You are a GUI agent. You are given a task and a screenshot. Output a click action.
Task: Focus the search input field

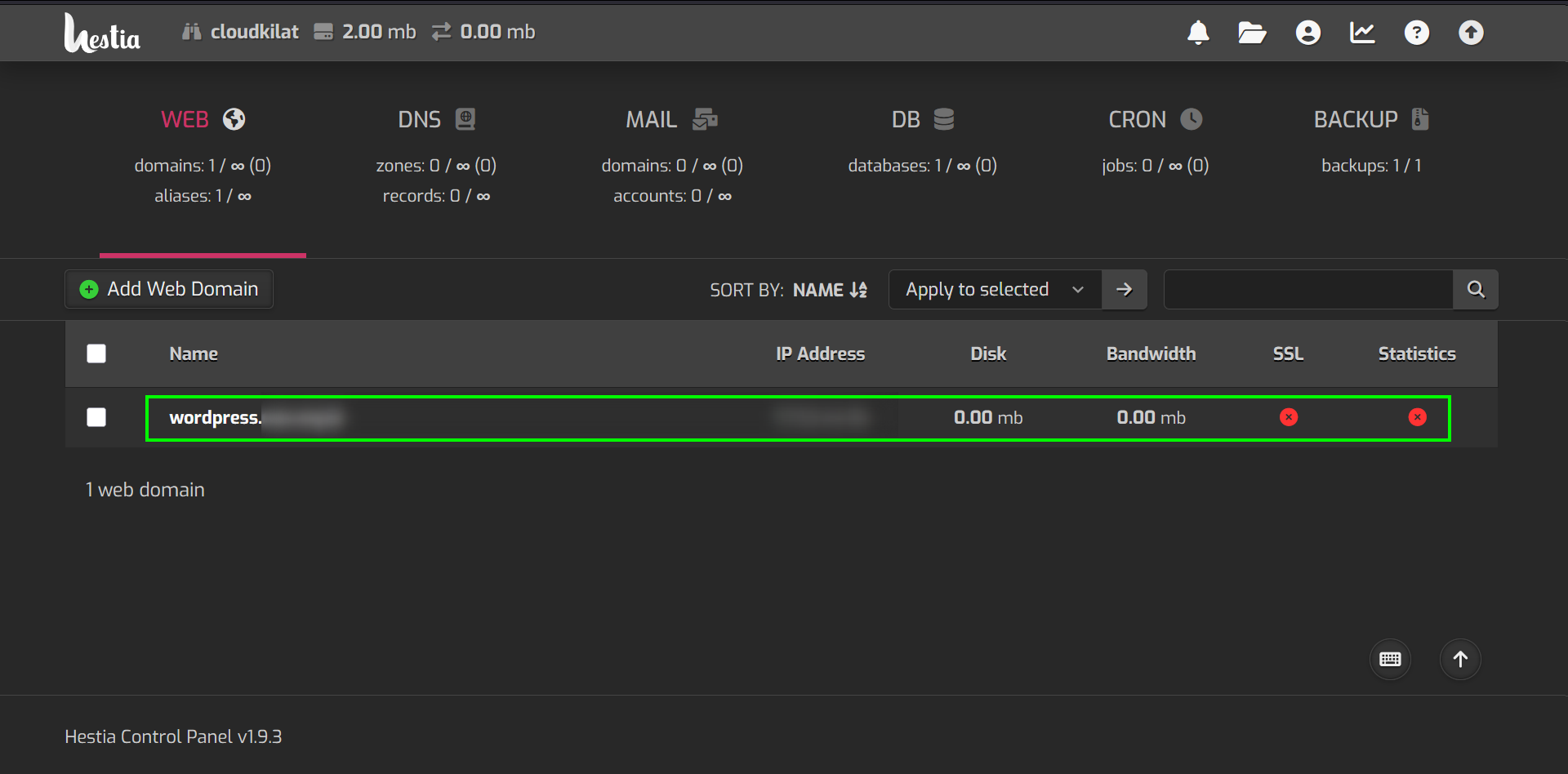[x=1307, y=289]
